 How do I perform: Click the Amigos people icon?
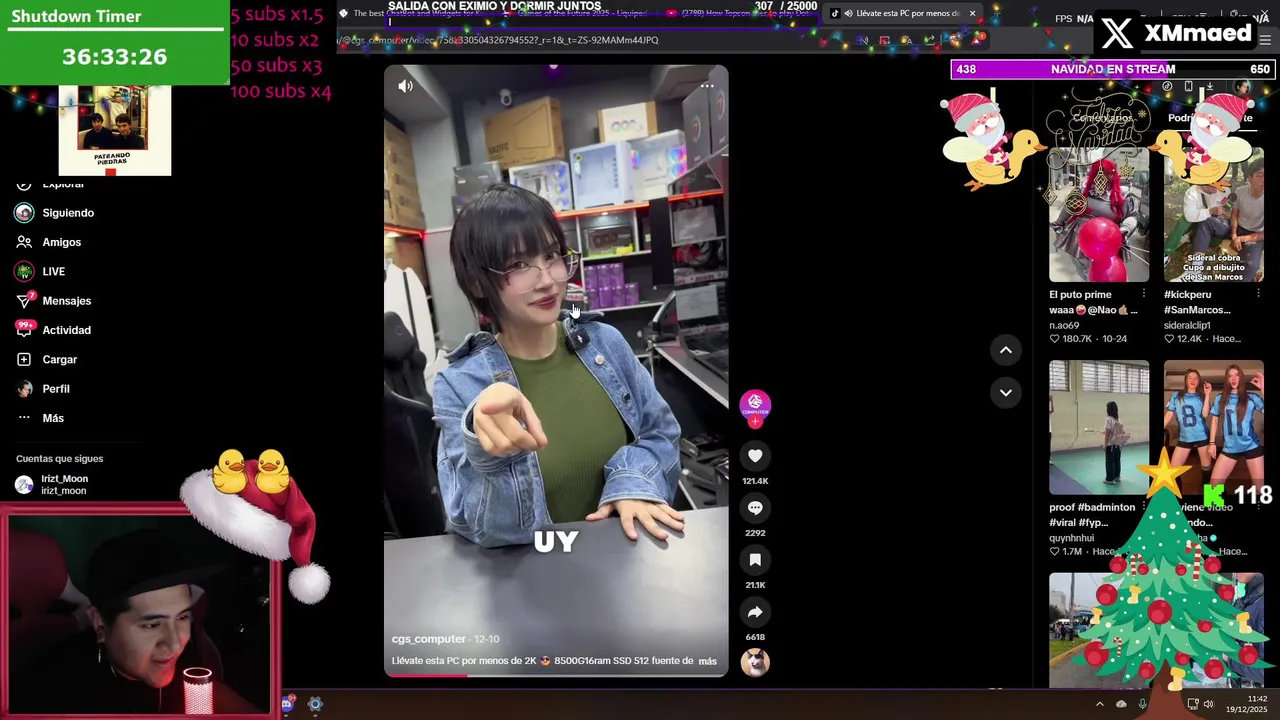click(x=24, y=242)
